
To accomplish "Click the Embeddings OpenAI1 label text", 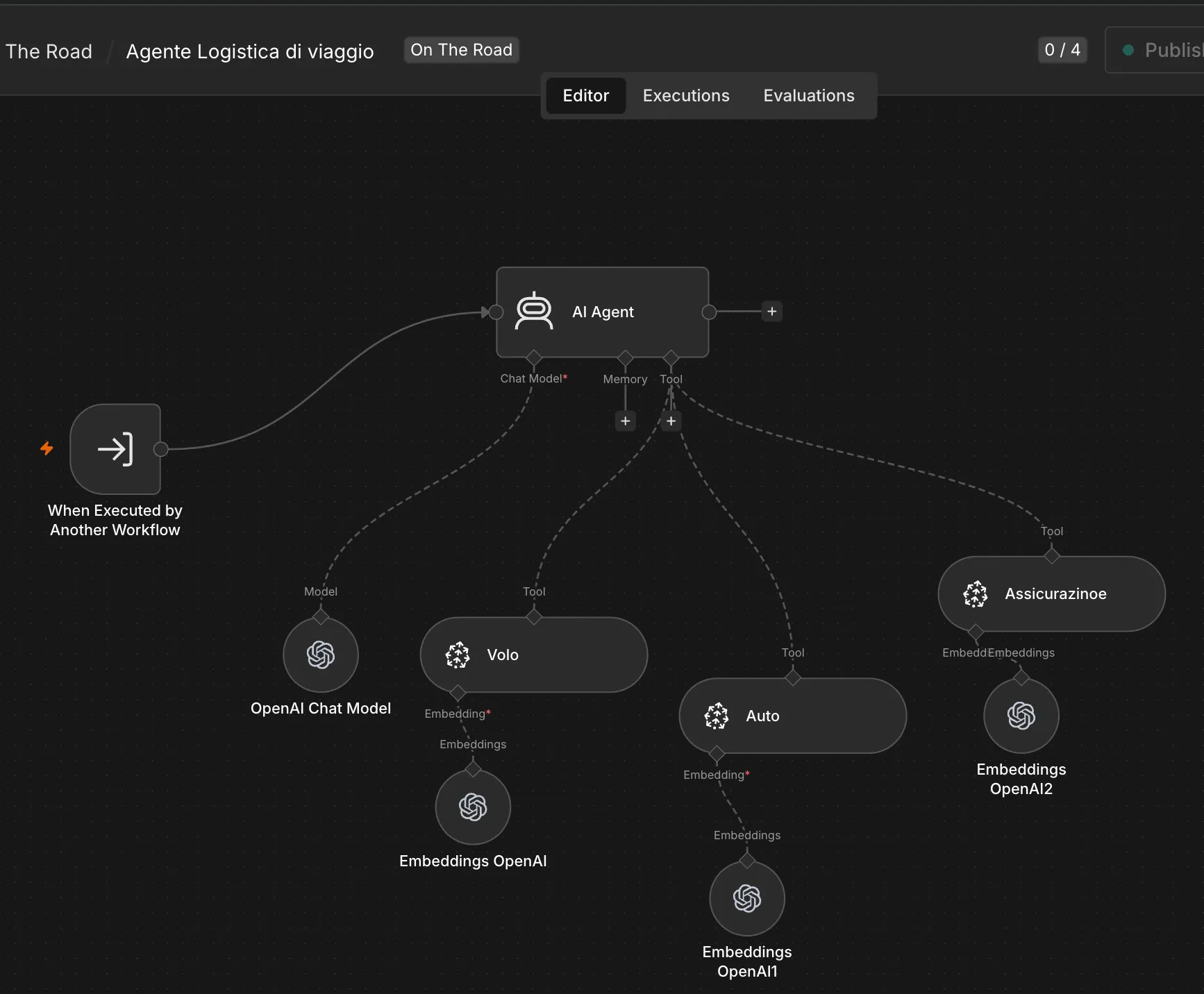I will click(x=747, y=961).
